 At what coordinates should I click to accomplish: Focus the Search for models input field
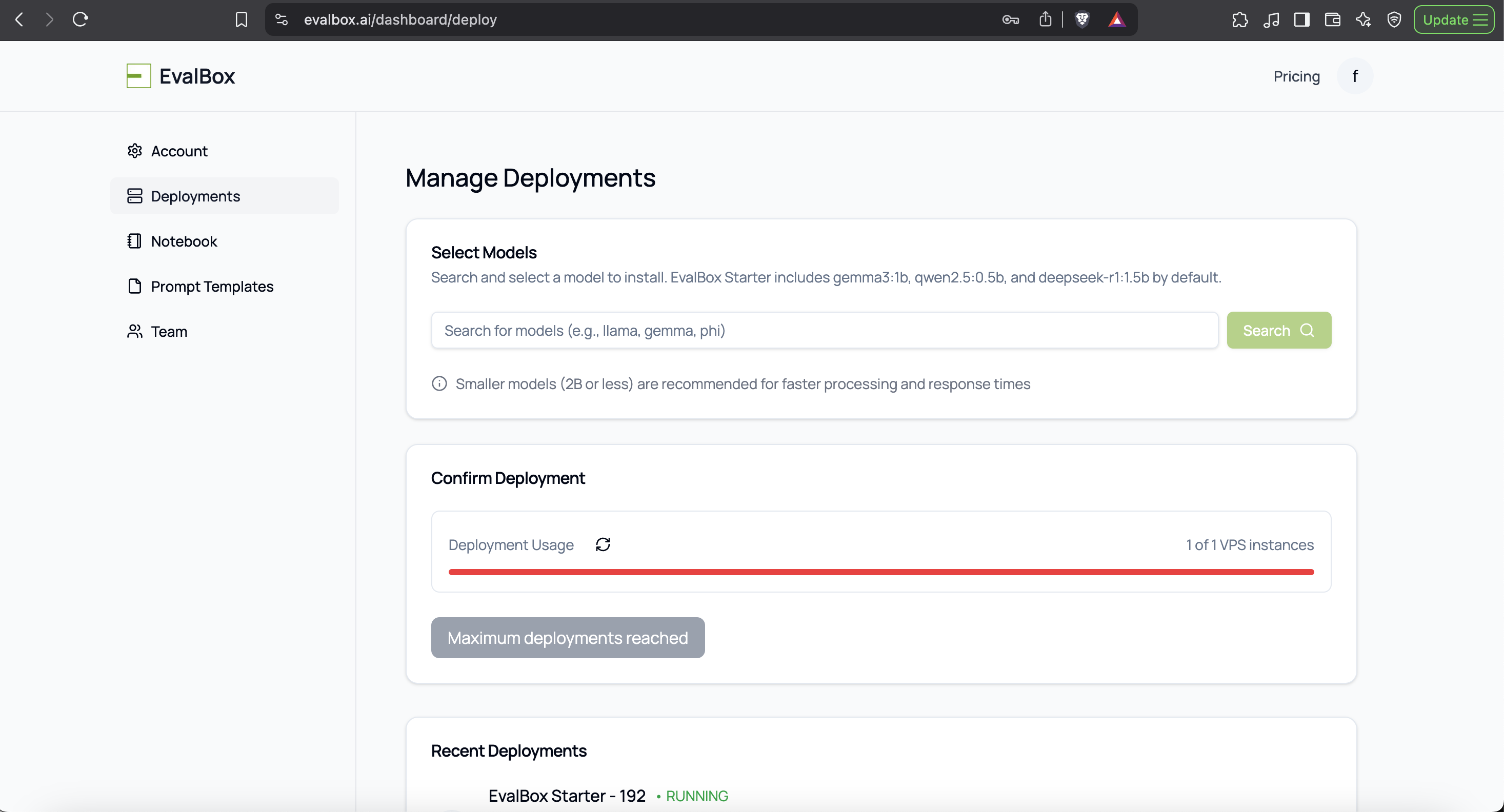[x=825, y=331]
